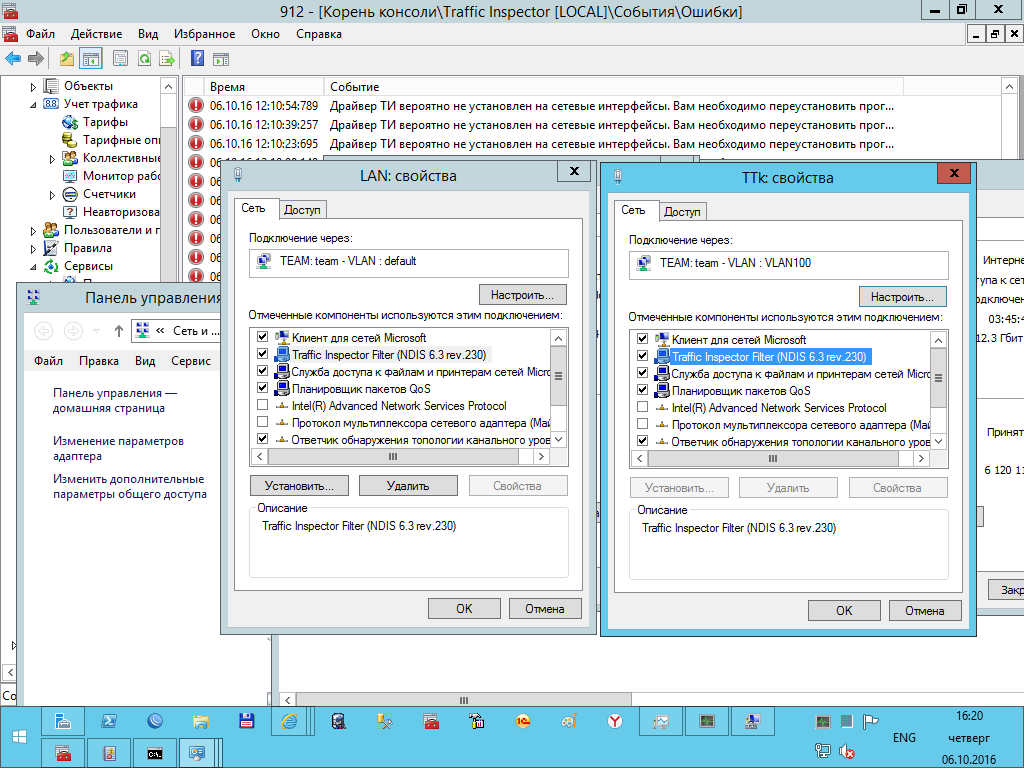Screen dimensions: 1024x768
Task: Switch to the Доступ tab in TTk properties
Action: [682, 212]
